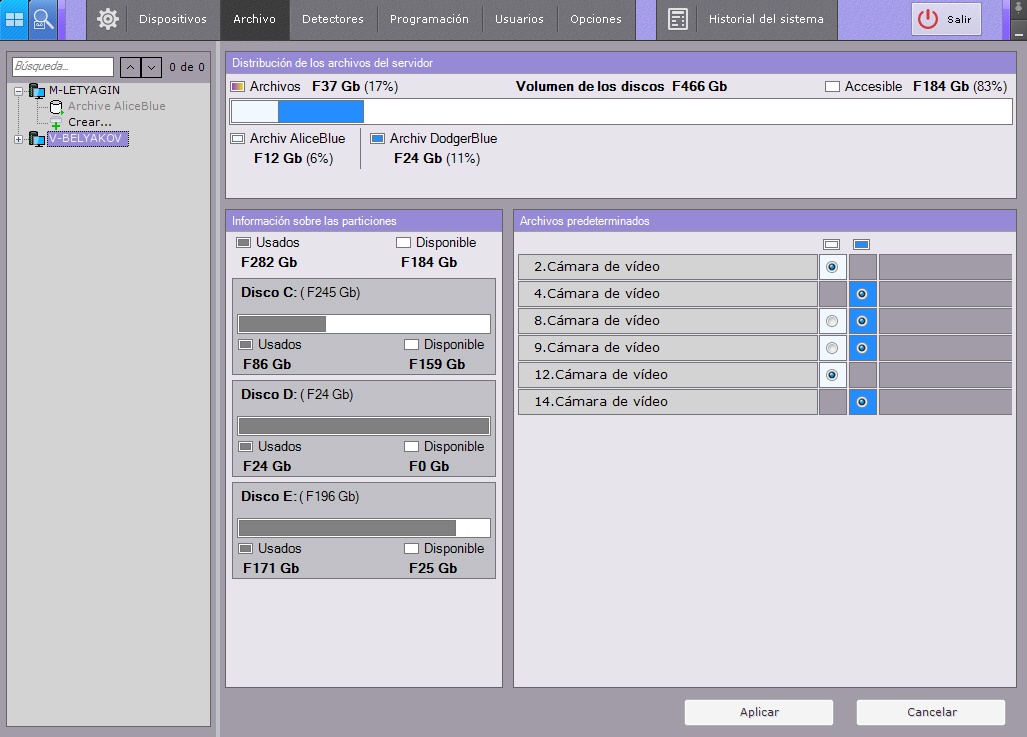
Task: Click the M-LETYAGIN server computer icon
Action: point(37,91)
